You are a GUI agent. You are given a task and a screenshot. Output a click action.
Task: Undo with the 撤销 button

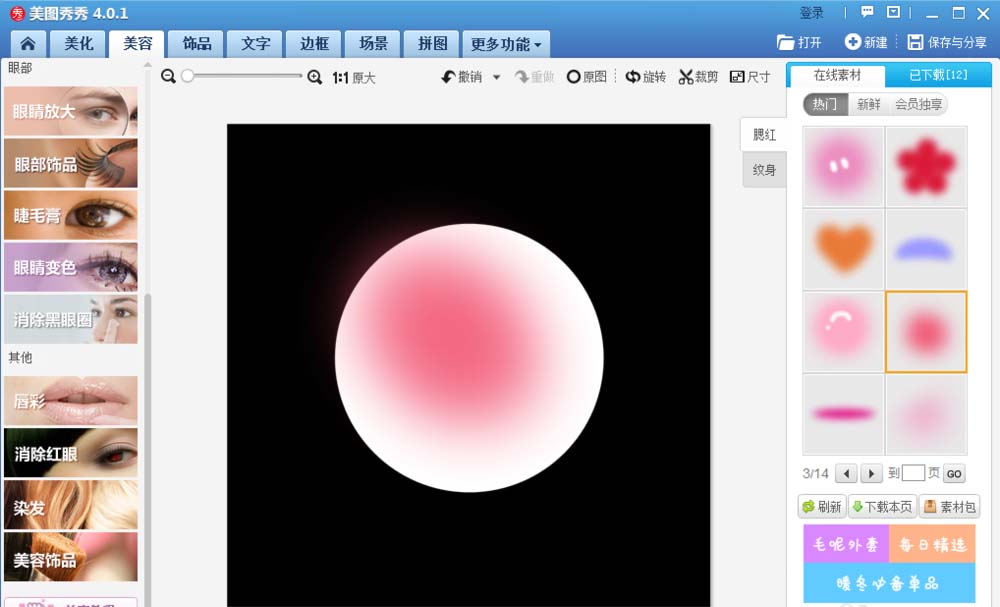[x=462, y=77]
